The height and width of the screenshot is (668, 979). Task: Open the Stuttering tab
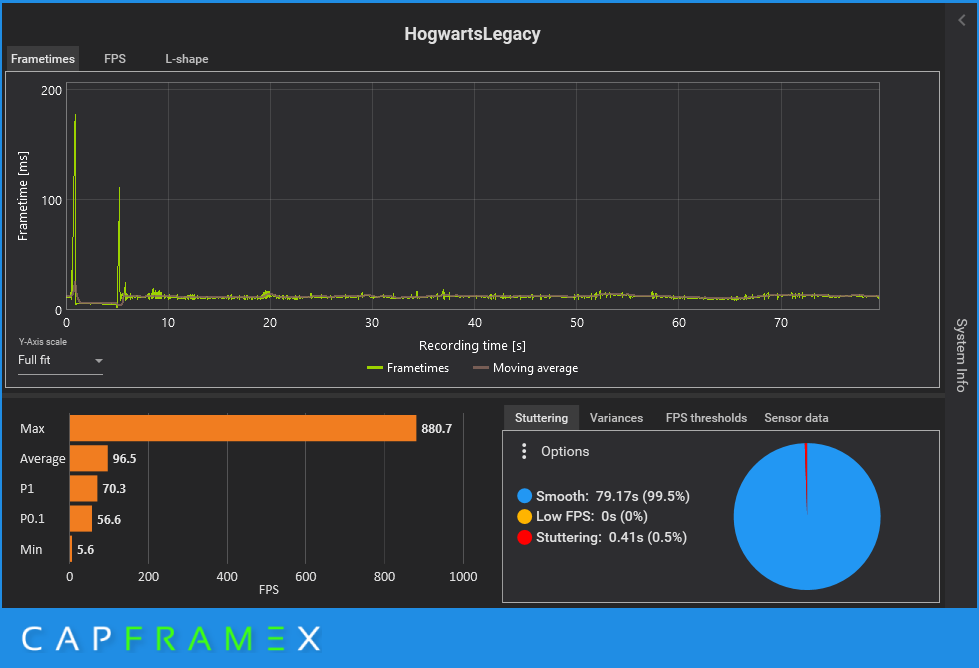point(541,418)
